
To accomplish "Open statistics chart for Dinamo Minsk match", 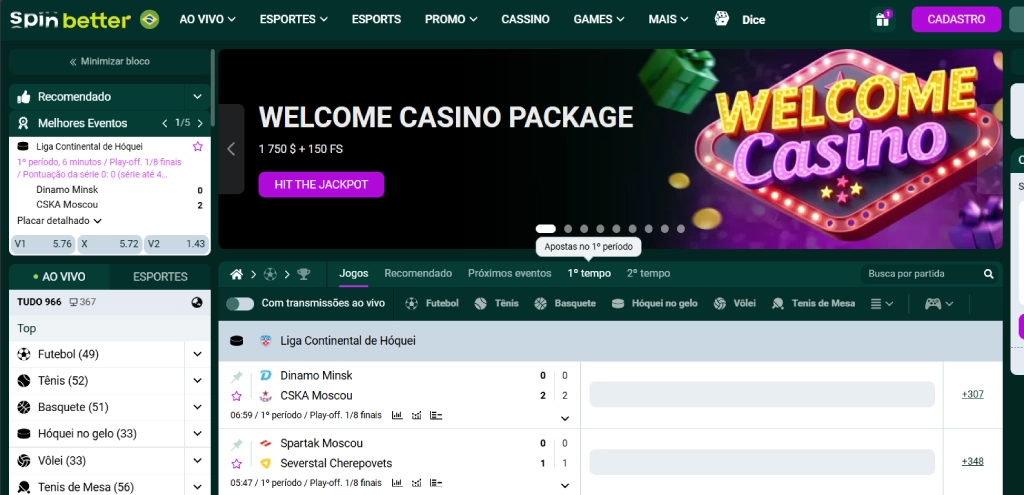I will 396,415.
